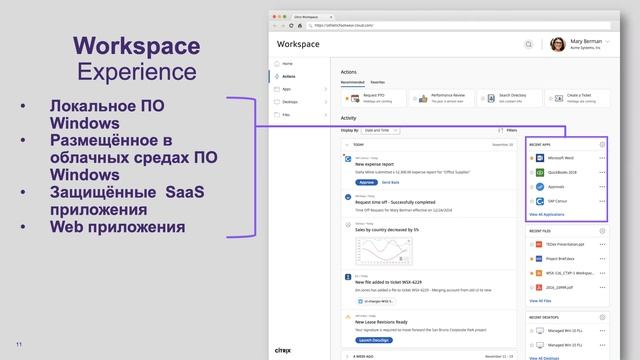Open Filters icon in Activity
The image size is (640, 360).
coord(500,130)
